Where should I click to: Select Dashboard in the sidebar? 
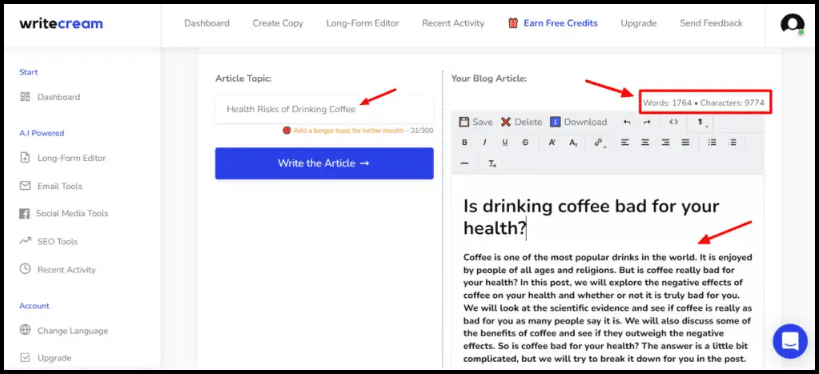[x=50, y=97]
